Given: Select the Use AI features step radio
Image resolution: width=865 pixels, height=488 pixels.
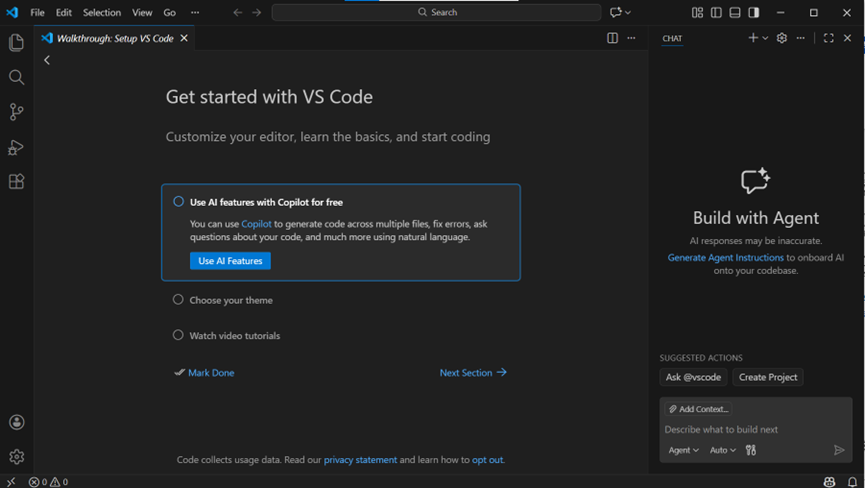Looking at the screenshot, I should pyautogui.click(x=178, y=201).
